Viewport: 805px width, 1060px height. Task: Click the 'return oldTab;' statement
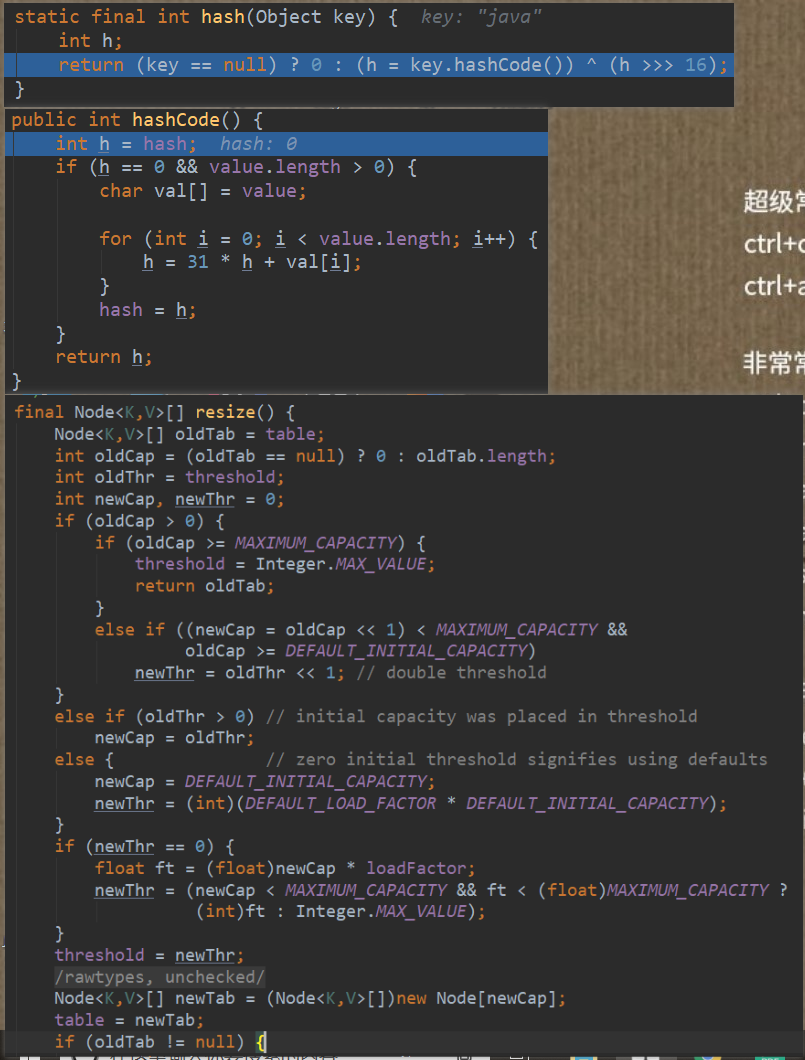(205, 585)
